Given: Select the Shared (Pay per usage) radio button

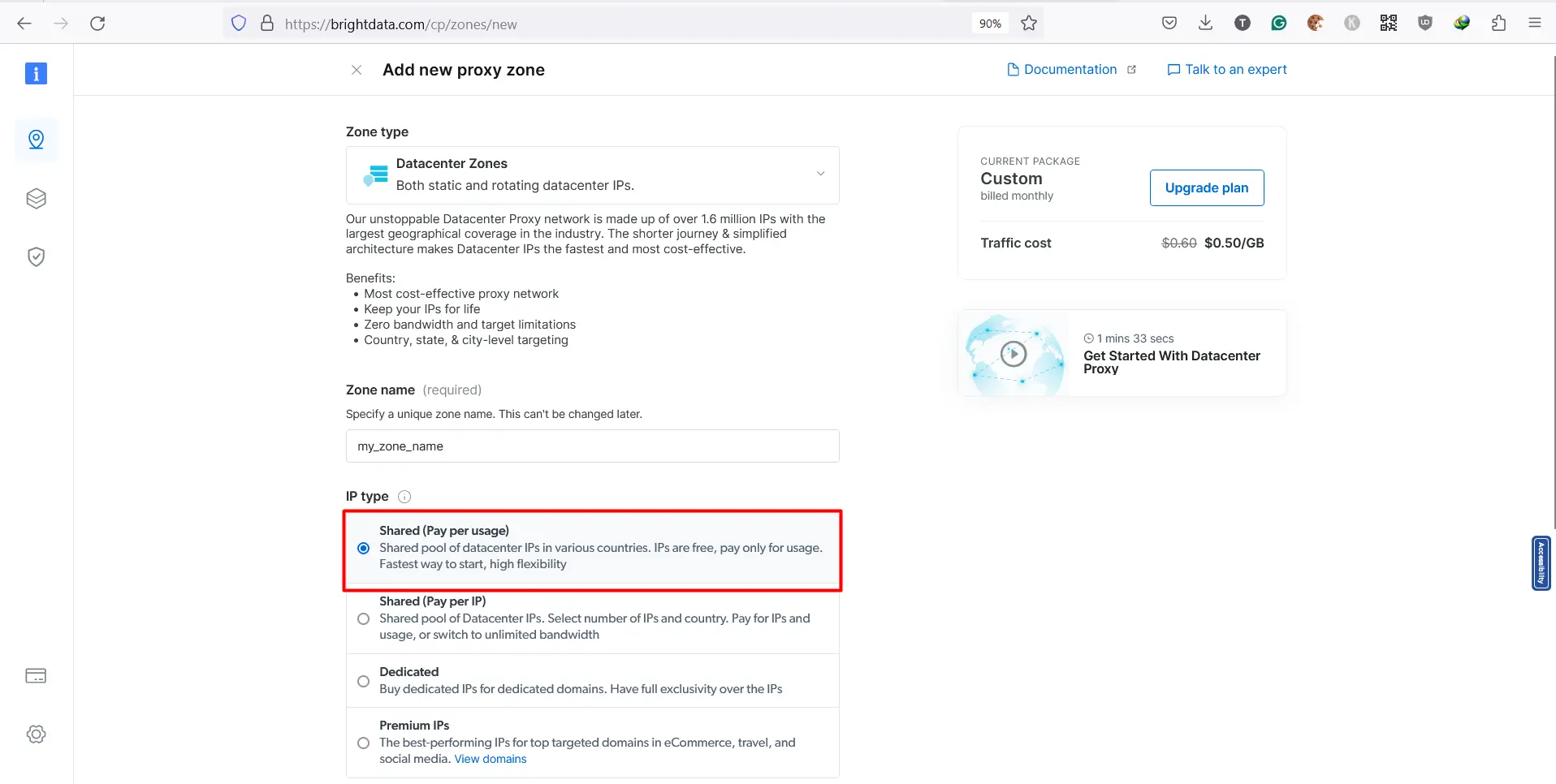Looking at the screenshot, I should tap(363, 549).
